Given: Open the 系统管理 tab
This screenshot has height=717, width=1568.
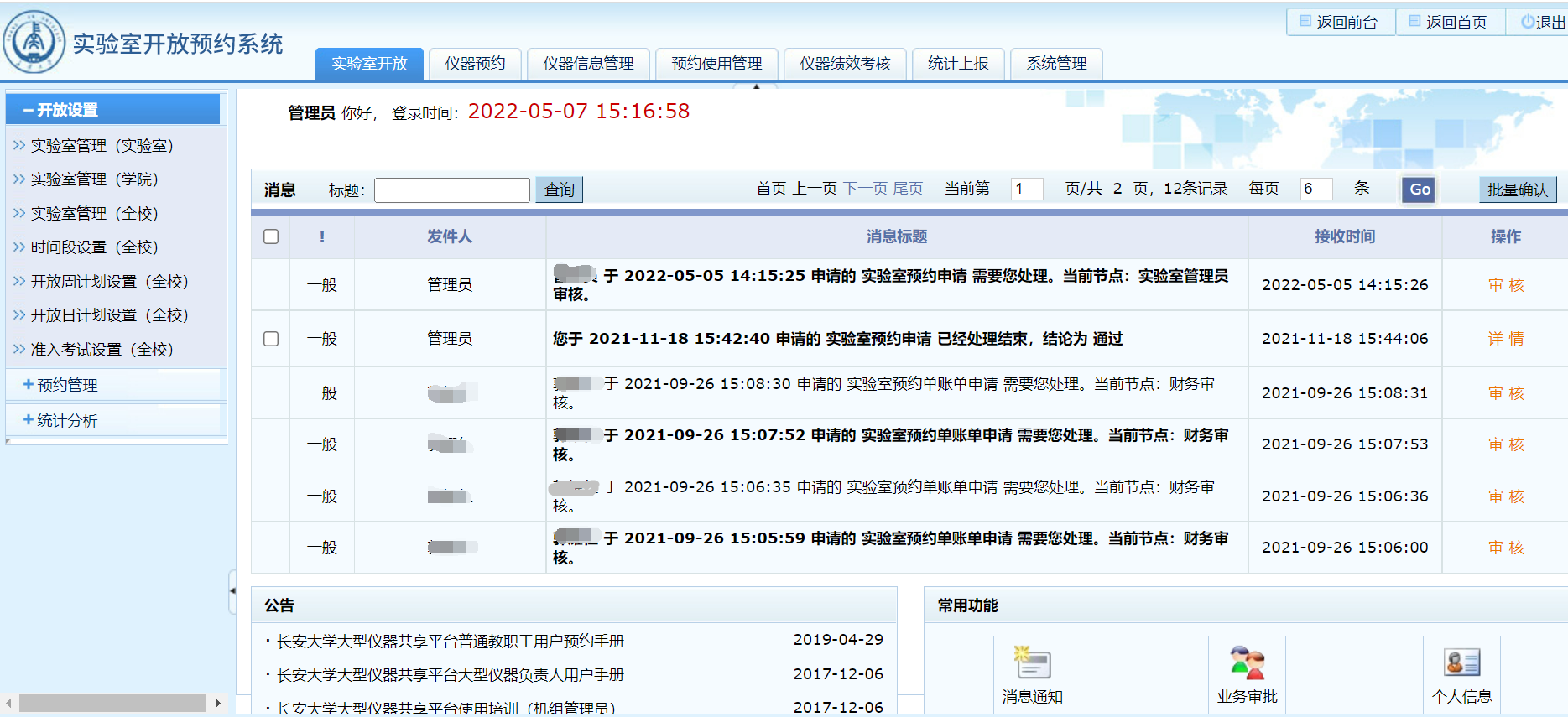Looking at the screenshot, I should coord(1056,64).
